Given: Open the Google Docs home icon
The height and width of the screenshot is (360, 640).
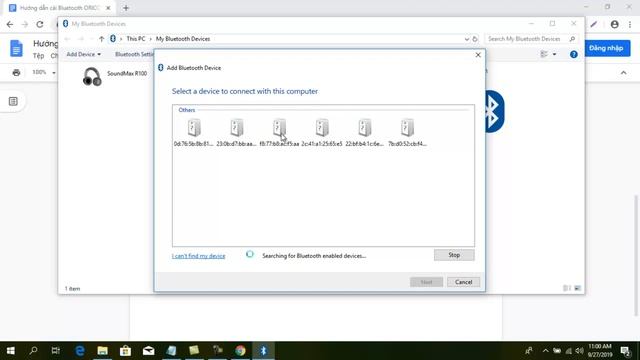Looking at the screenshot, I should [x=16, y=49].
